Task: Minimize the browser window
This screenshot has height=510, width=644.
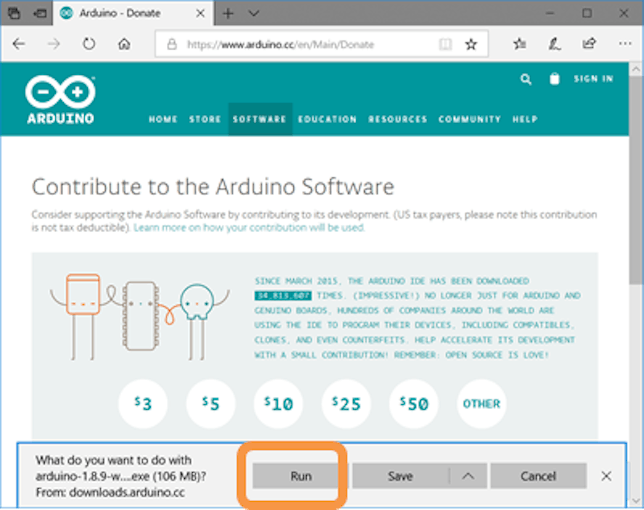Action: [550, 13]
